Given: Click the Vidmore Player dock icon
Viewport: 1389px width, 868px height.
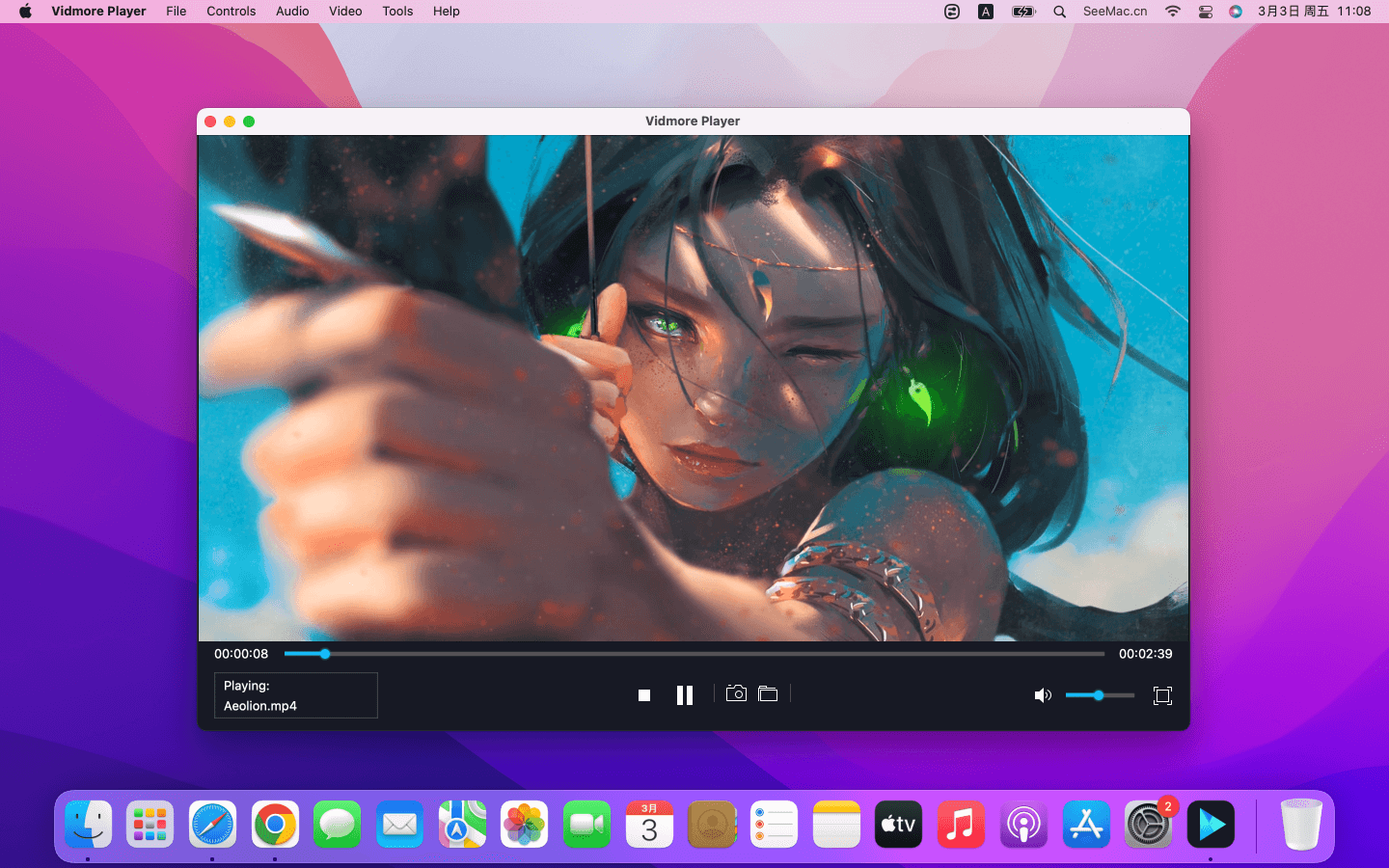Looking at the screenshot, I should coord(1211,825).
